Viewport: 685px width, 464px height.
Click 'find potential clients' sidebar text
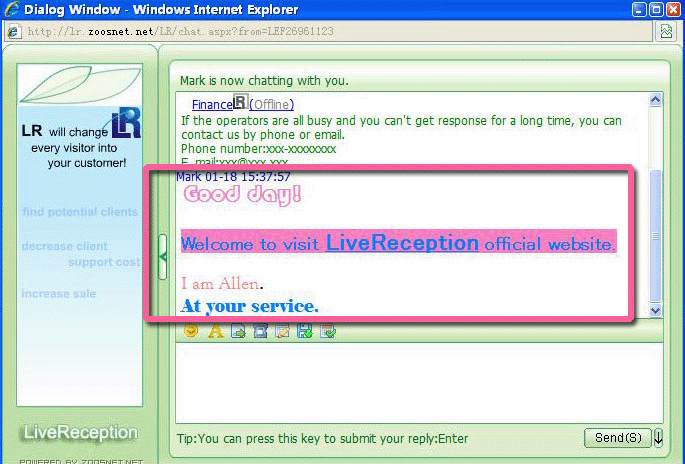point(80,212)
